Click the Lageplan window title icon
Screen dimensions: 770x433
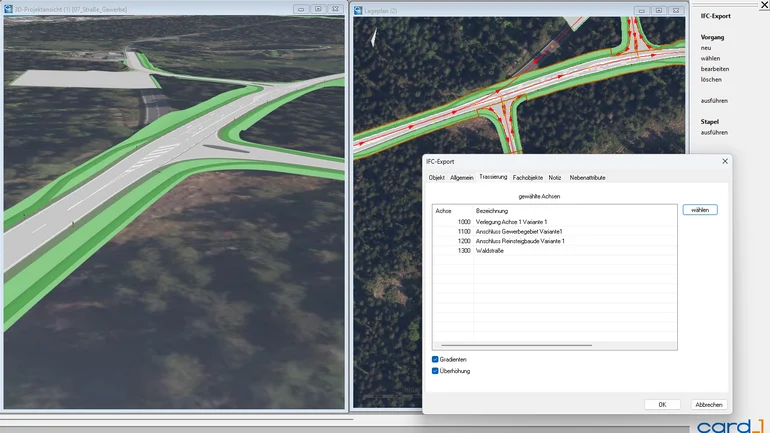[x=358, y=10]
